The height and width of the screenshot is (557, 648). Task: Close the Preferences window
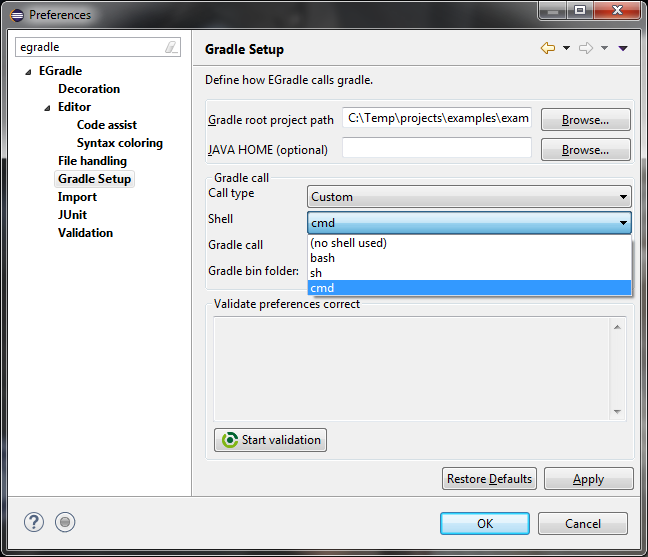(617, 10)
